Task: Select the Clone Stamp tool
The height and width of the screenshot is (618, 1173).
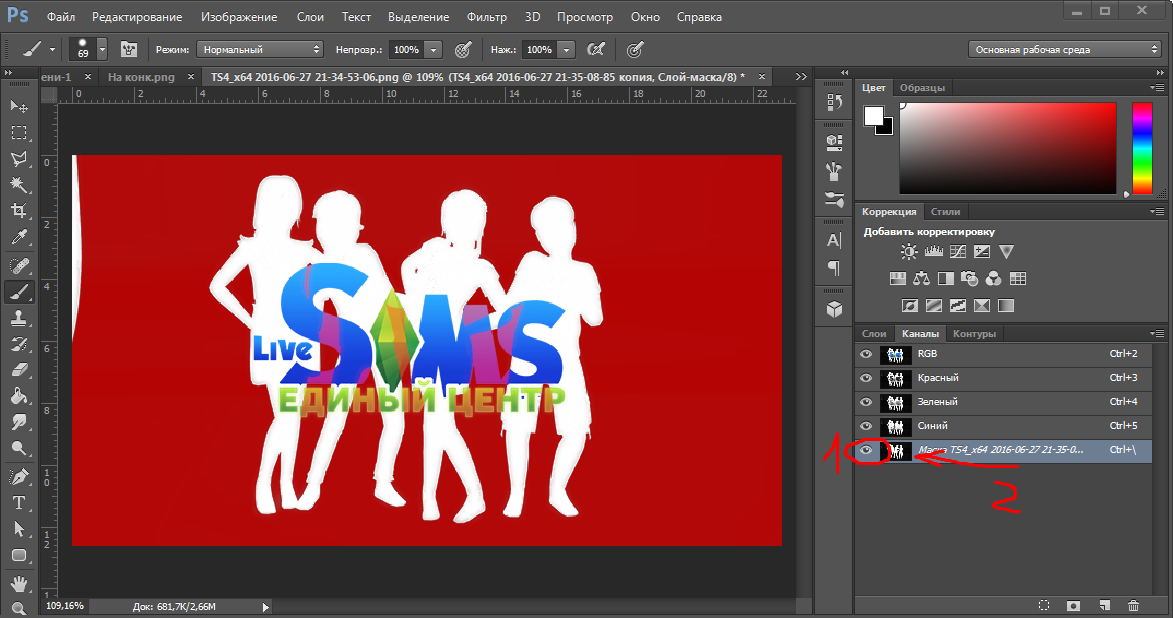Action: click(19, 318)
